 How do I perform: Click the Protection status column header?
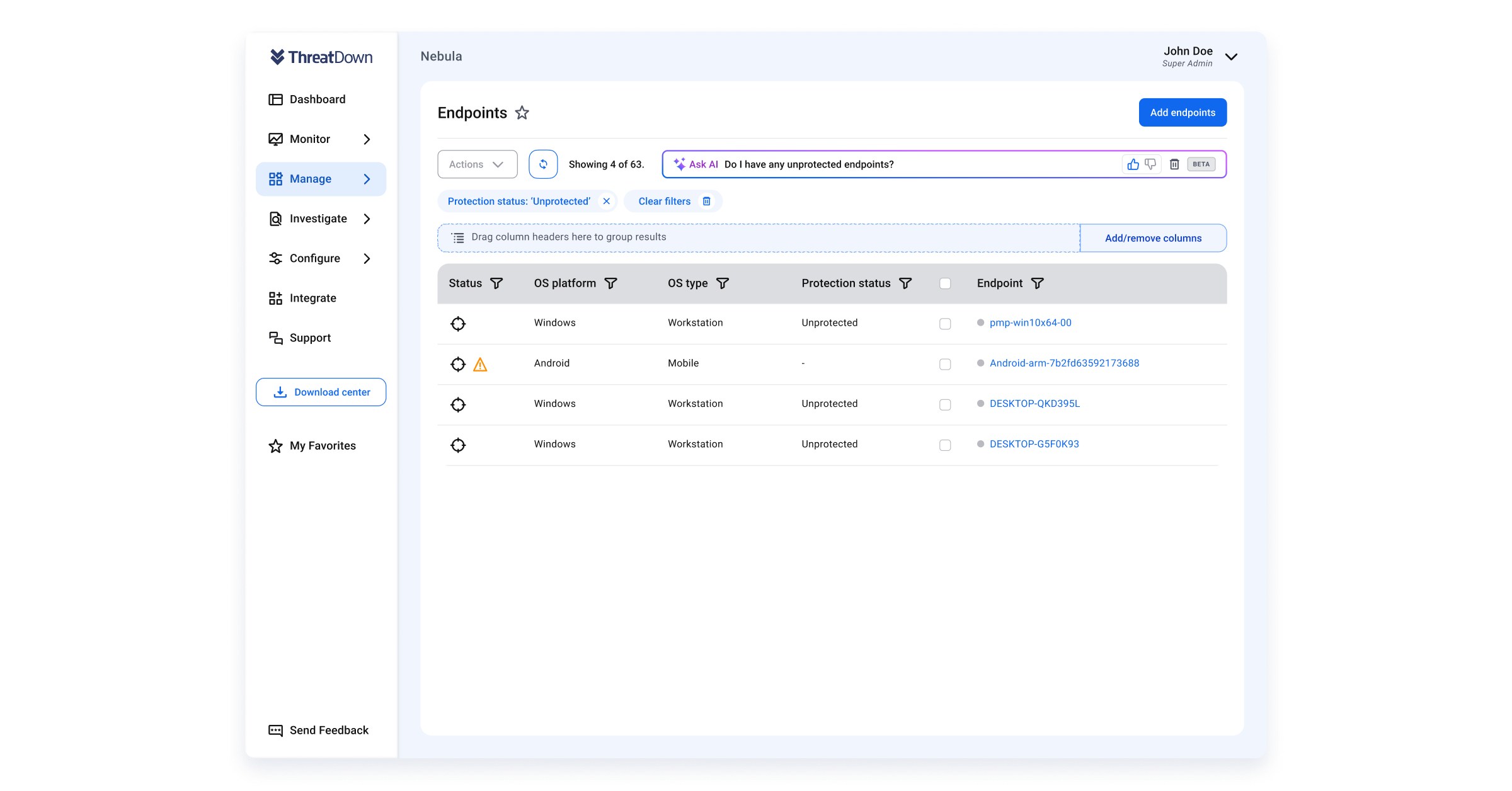click(x=846, y=283)
